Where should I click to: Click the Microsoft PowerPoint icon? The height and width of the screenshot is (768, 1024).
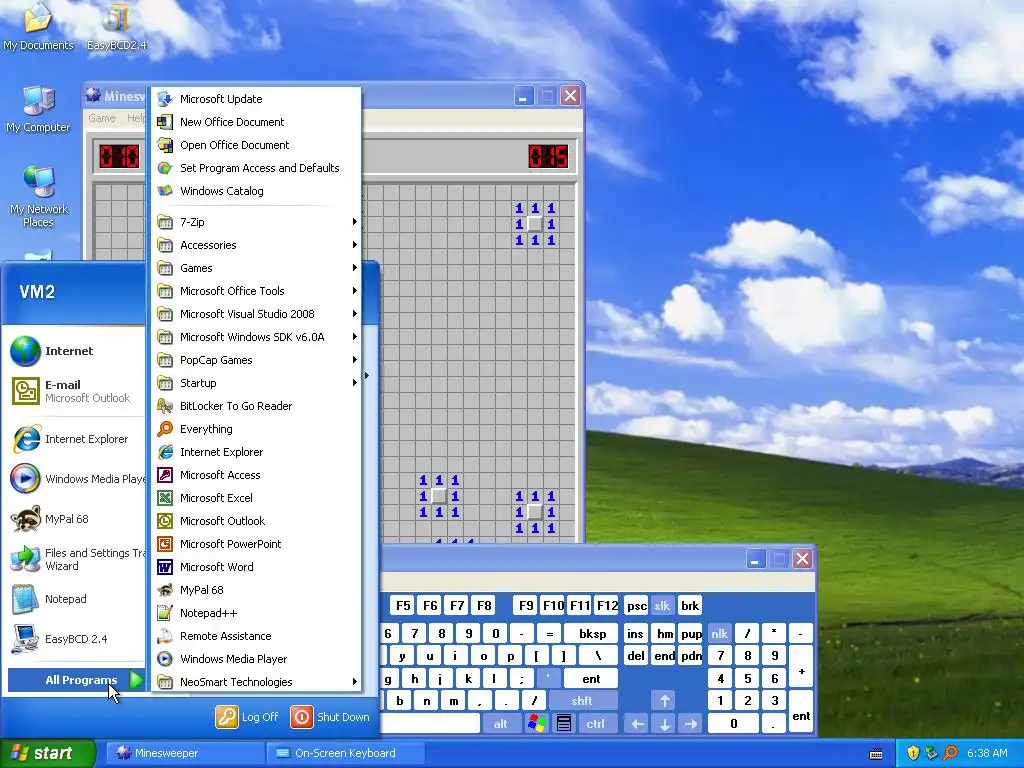[165, 544]
